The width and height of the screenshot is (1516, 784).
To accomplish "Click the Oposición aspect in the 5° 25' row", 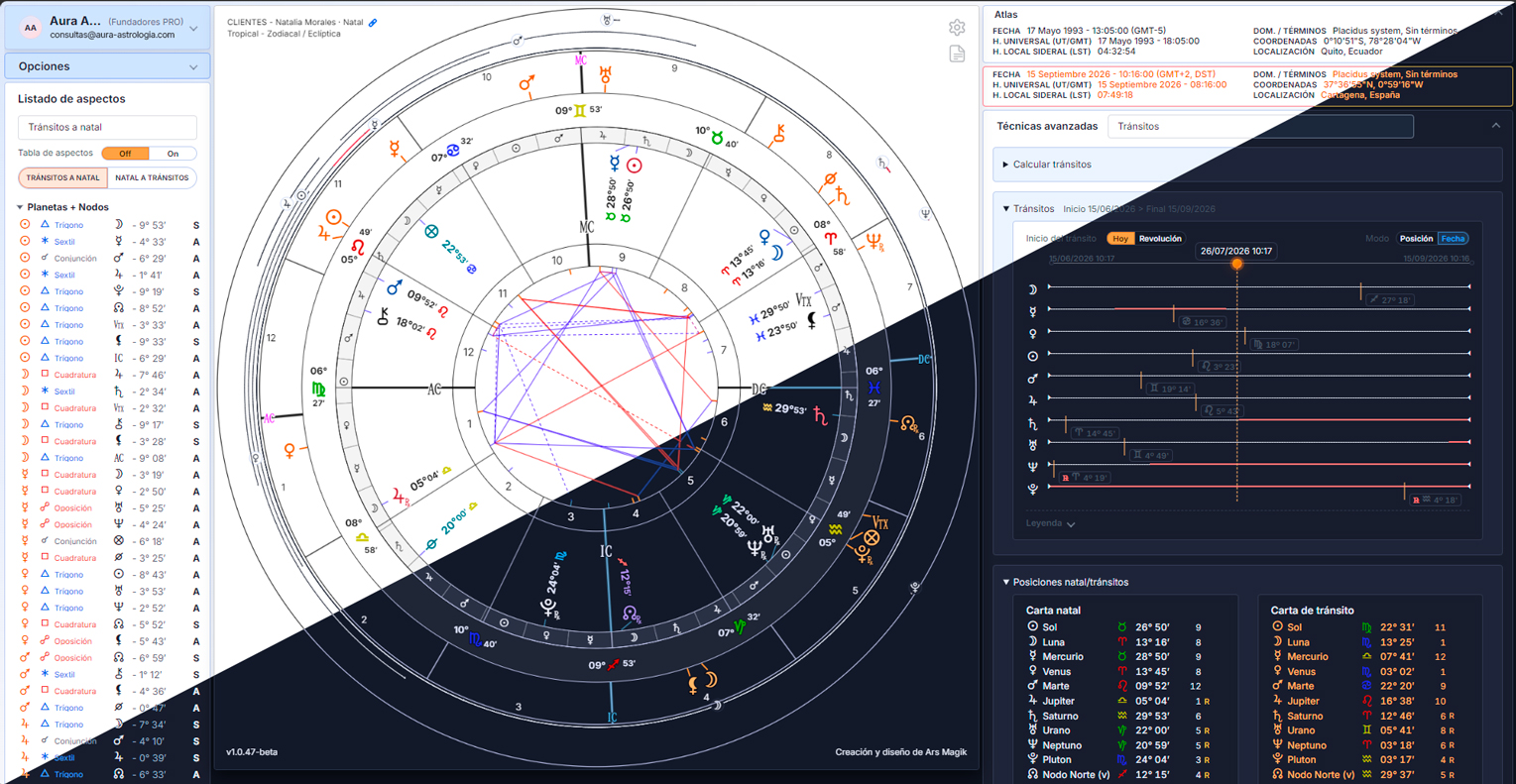I will point(72,507).
